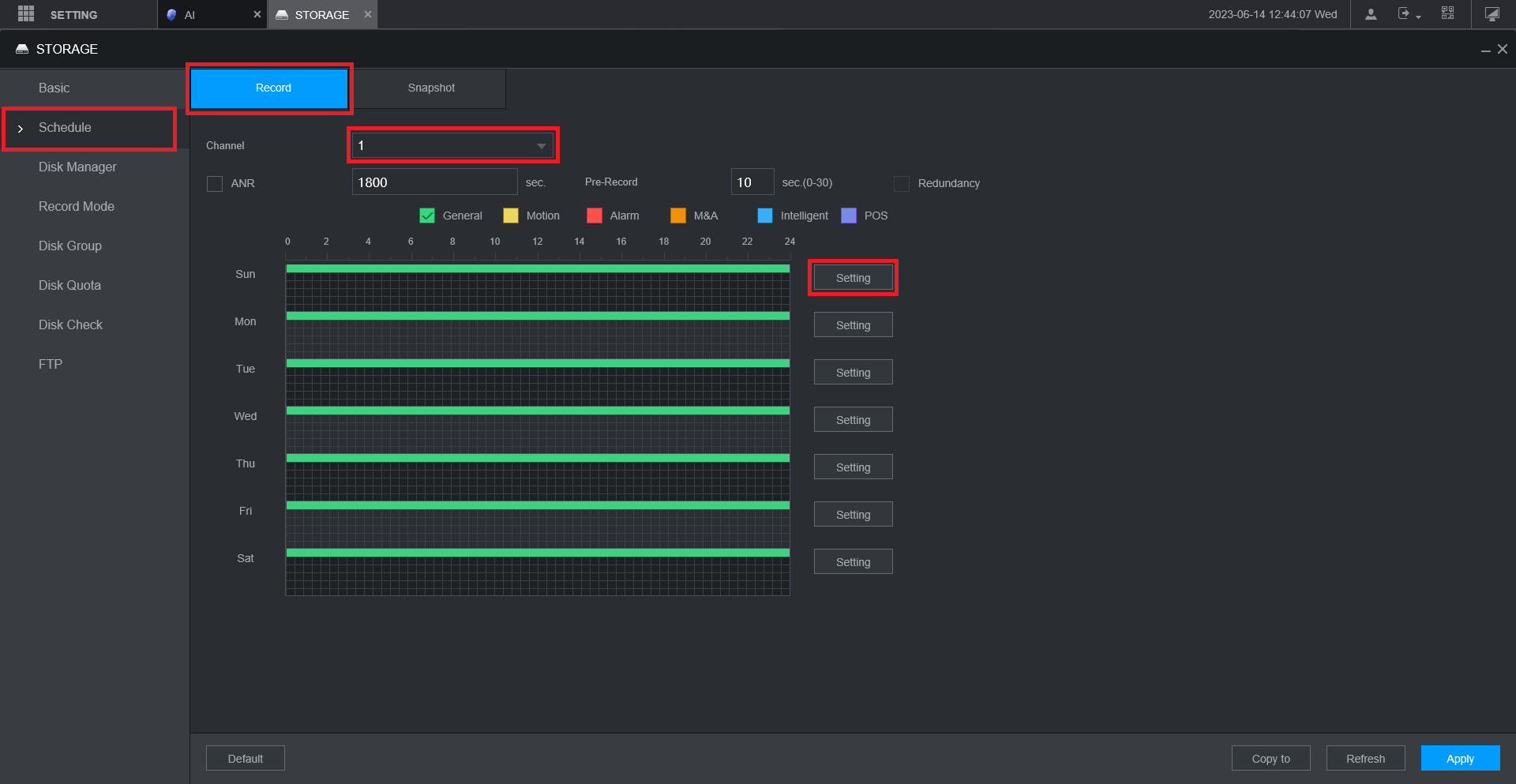The height and width of the screenshot is (784, 1516).
Task: Open the logout dropdown icon
Action: (1409, 14)
